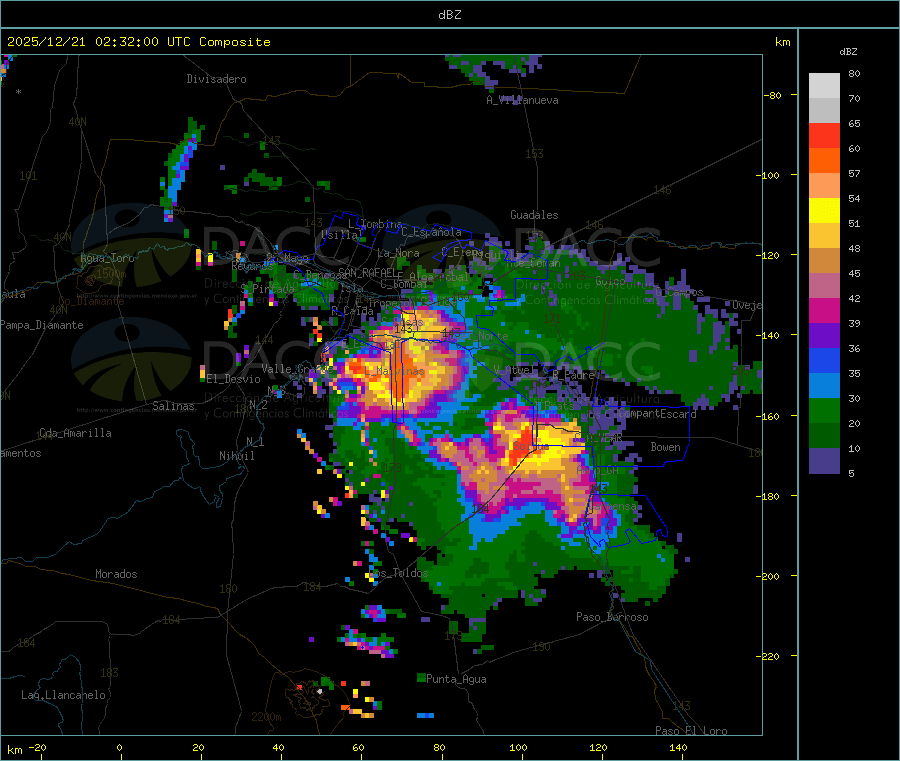Click the 'Lag.Llancanelo' label

point(64,695)
